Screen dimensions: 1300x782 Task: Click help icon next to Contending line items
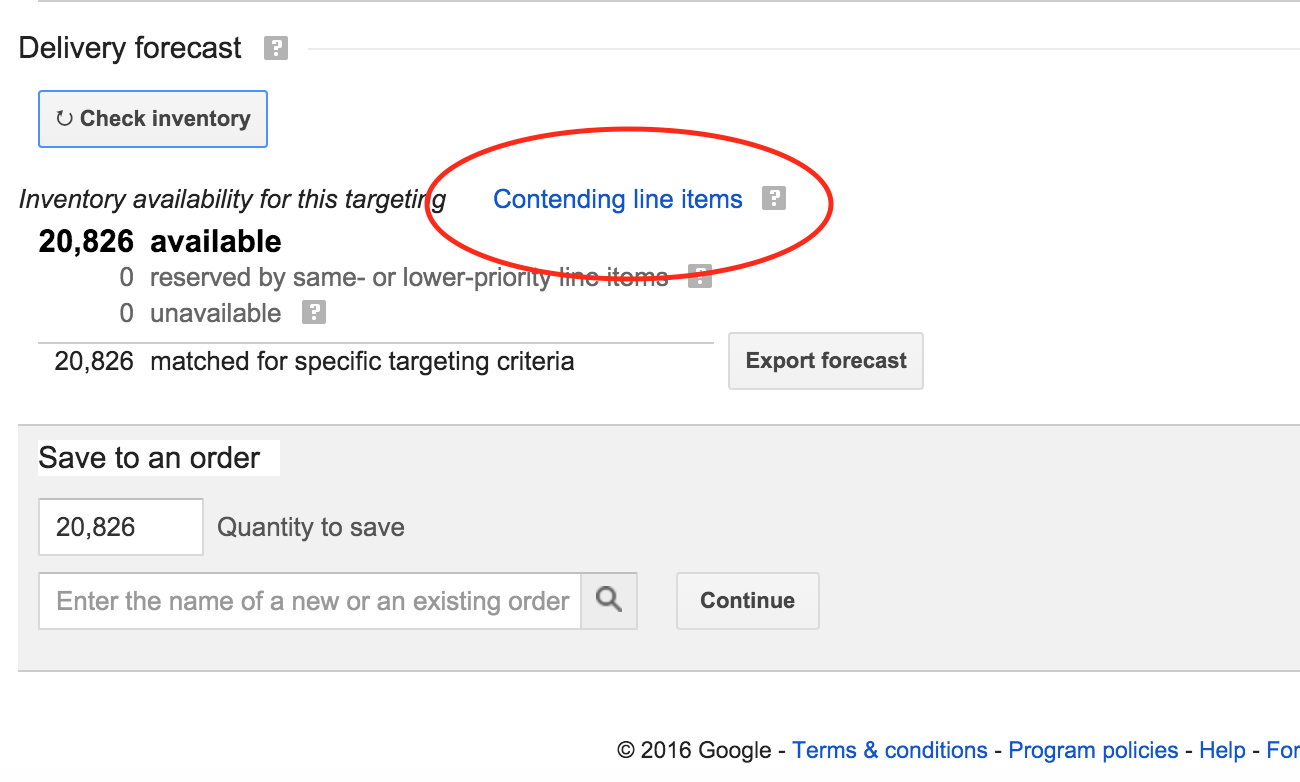pos(773,199)
